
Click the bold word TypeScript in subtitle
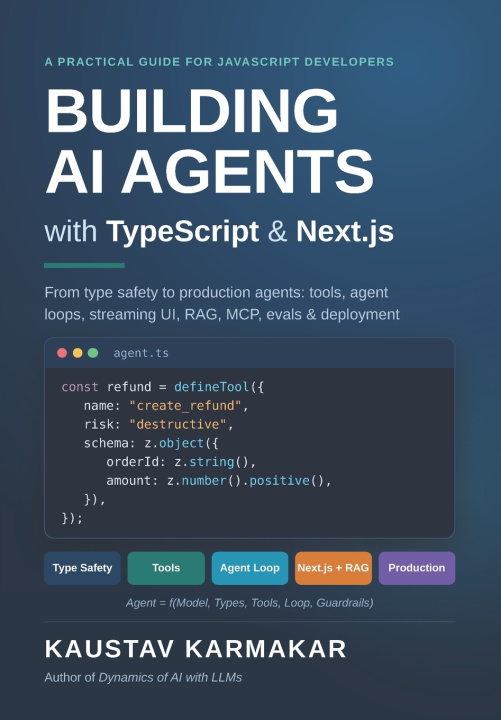pos(183,232)
